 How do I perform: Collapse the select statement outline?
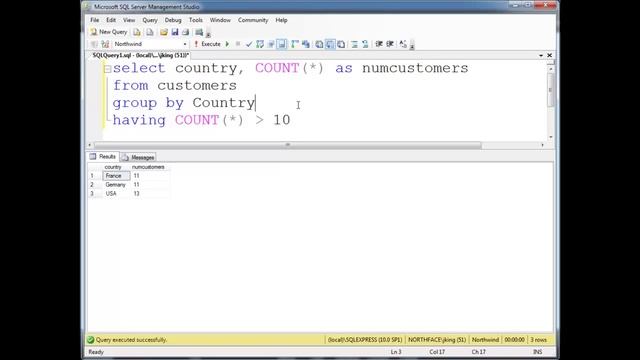108,69
